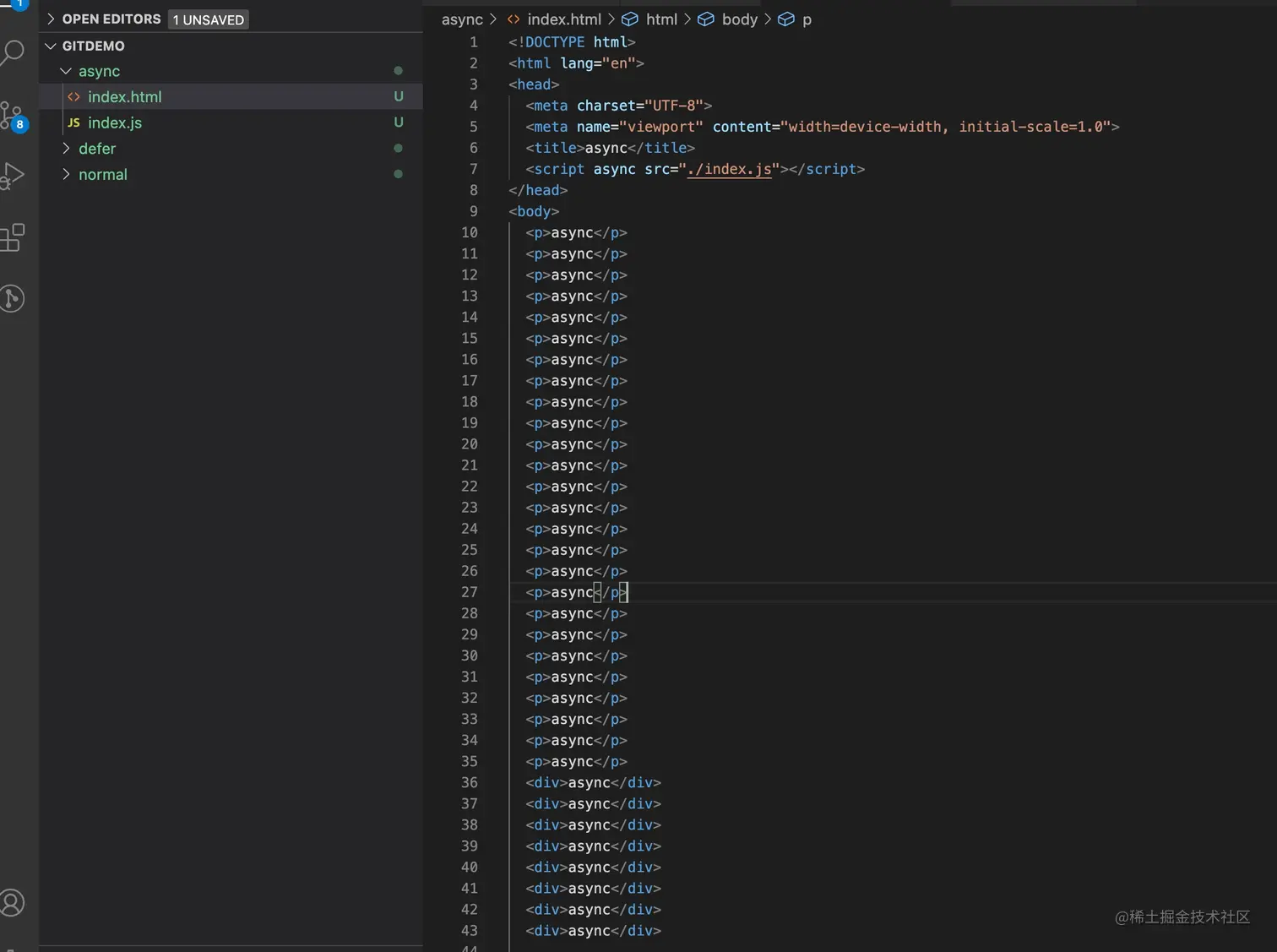Click the cube icon before p breadcrumb
The width and height of the screenshot is (1277, 952).
tap(786, 19)
